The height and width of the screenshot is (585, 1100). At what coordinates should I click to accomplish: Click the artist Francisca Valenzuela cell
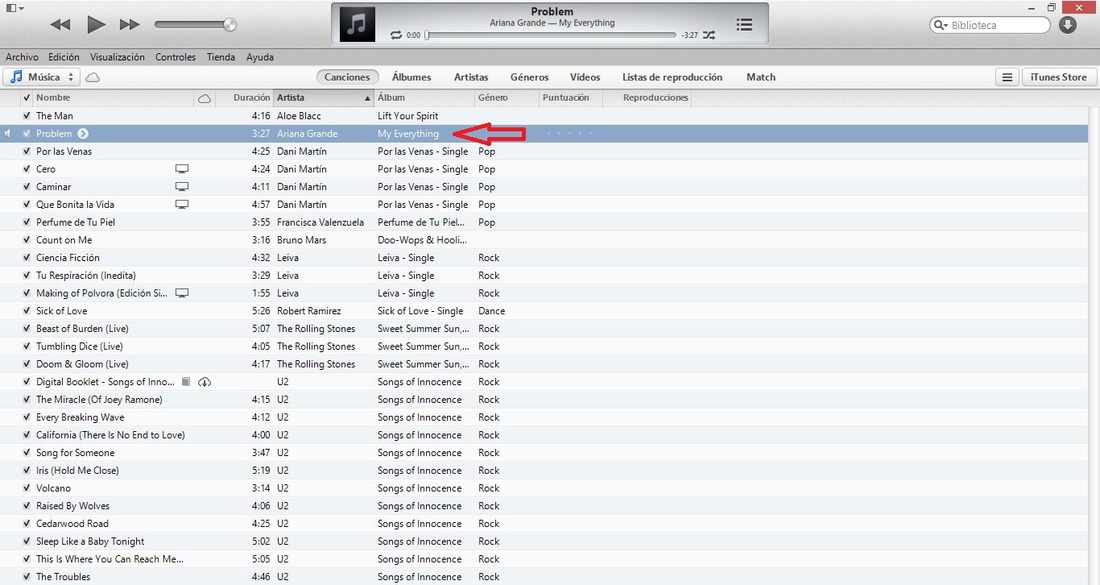320,222
